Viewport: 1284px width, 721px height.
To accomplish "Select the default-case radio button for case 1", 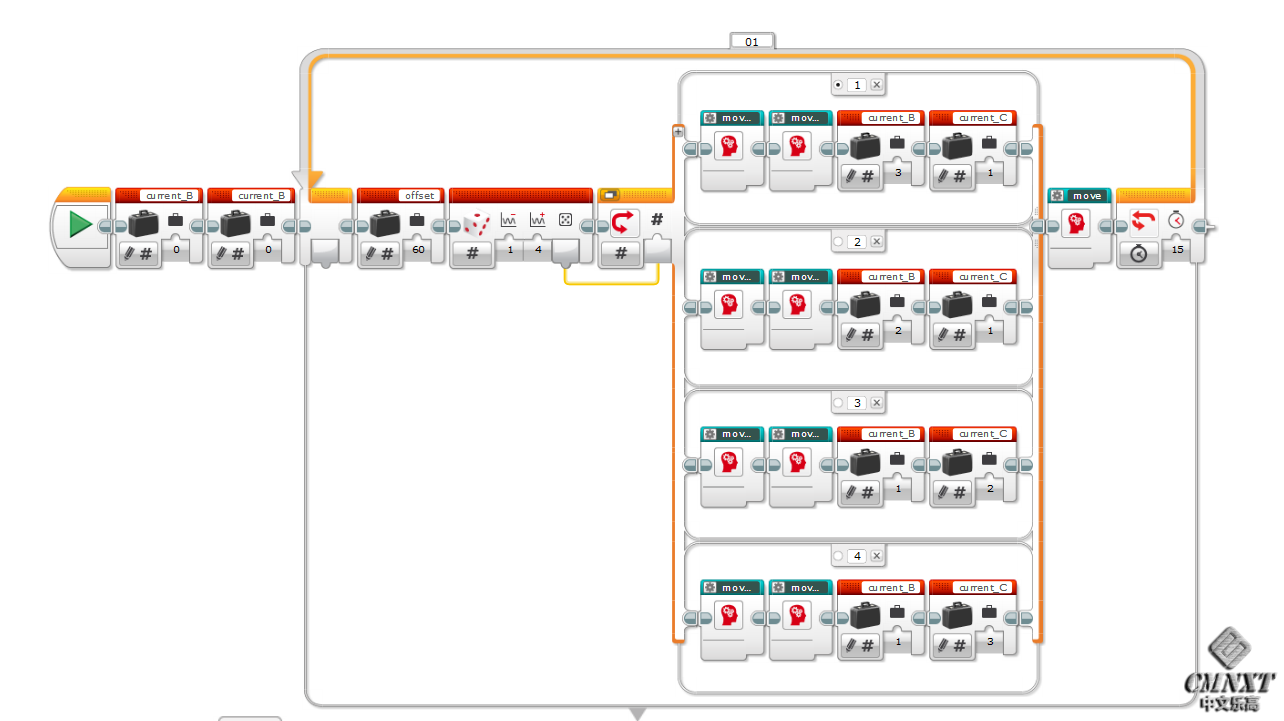I will click(x=838, y=85).
